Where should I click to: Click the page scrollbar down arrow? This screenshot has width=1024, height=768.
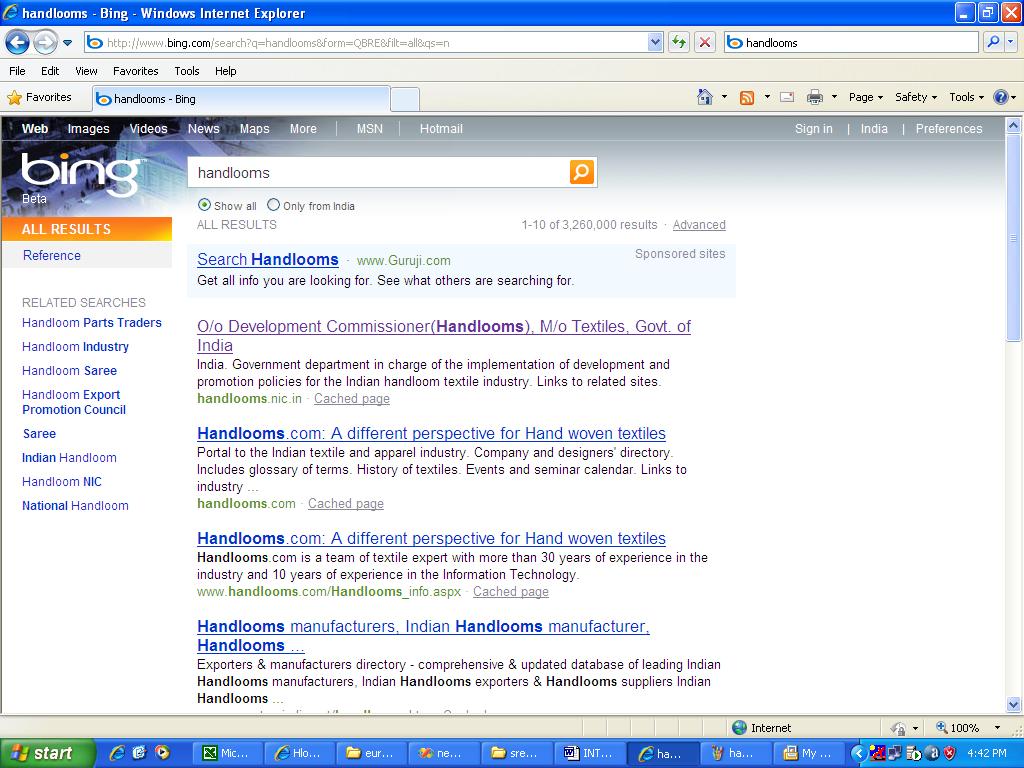pyautogui.click(x=1014, y=705)
